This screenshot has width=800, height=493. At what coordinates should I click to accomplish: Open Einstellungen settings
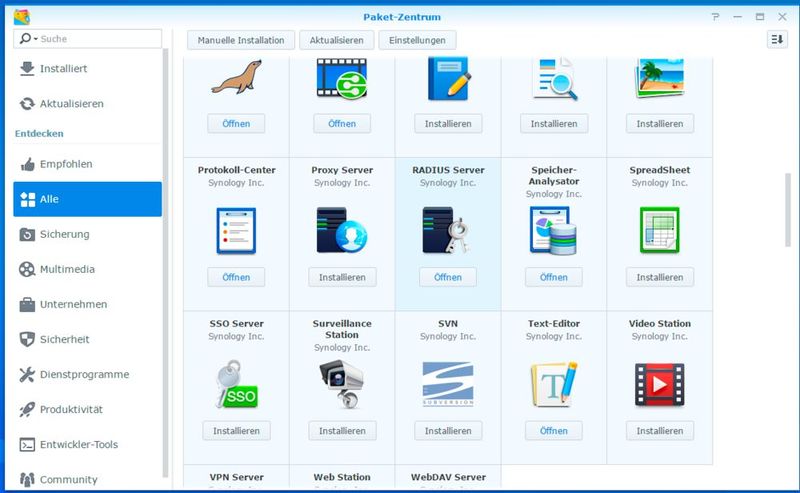tap(417, 40)
